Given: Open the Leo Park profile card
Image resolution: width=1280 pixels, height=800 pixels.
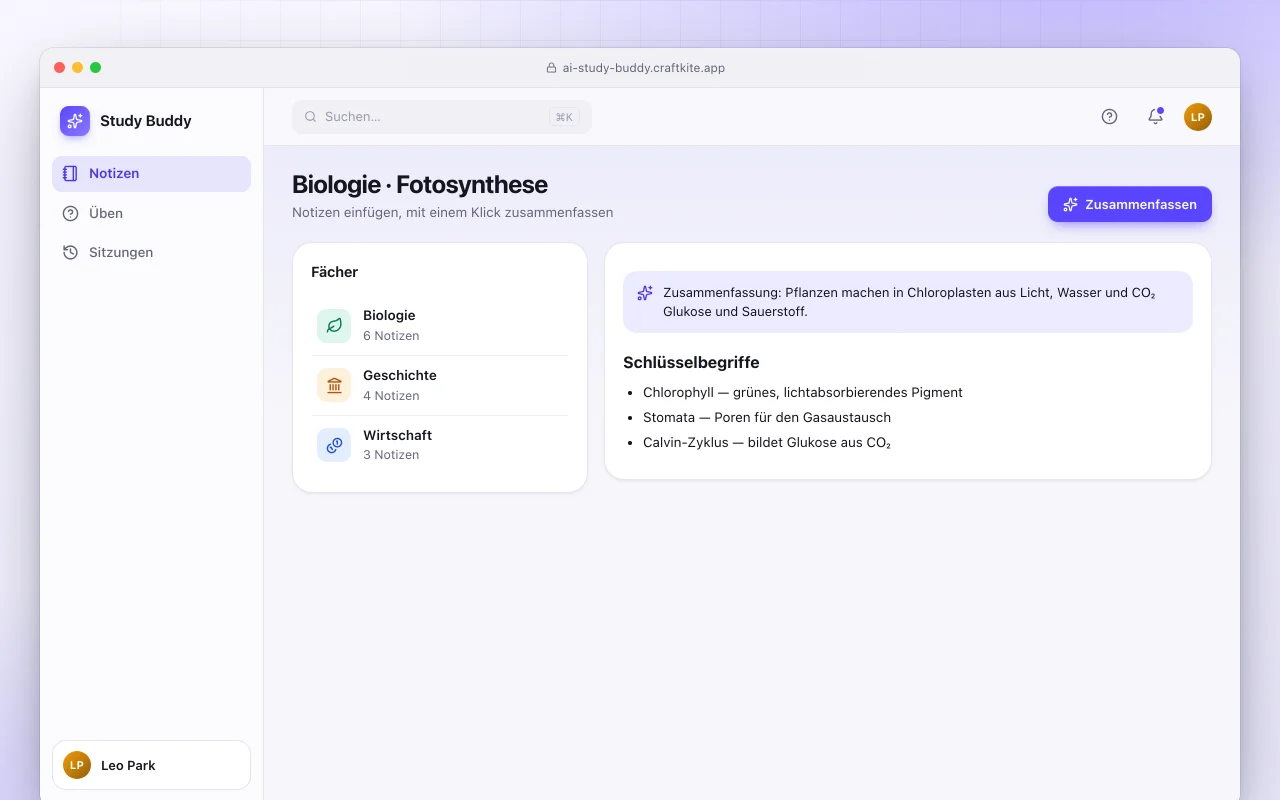Looking at the screenshot, I should coord(151,765).
